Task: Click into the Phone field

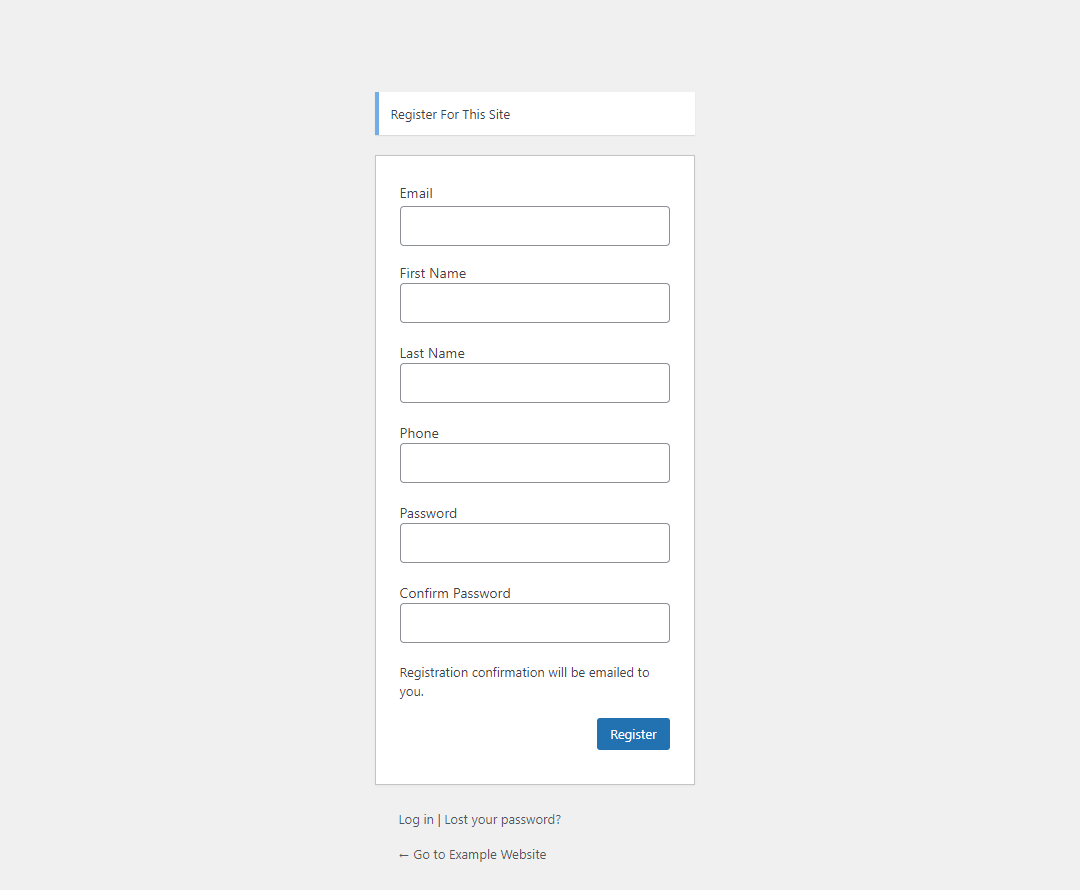Action: point(534,463)
